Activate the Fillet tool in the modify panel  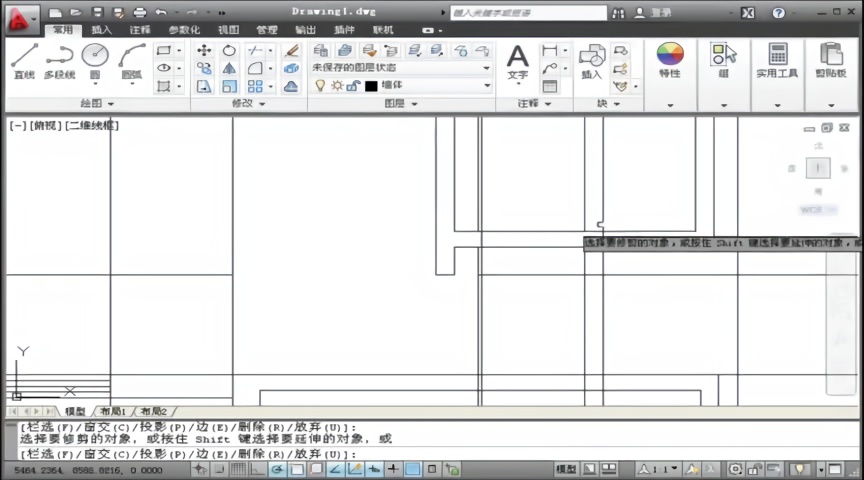point(255,68)
